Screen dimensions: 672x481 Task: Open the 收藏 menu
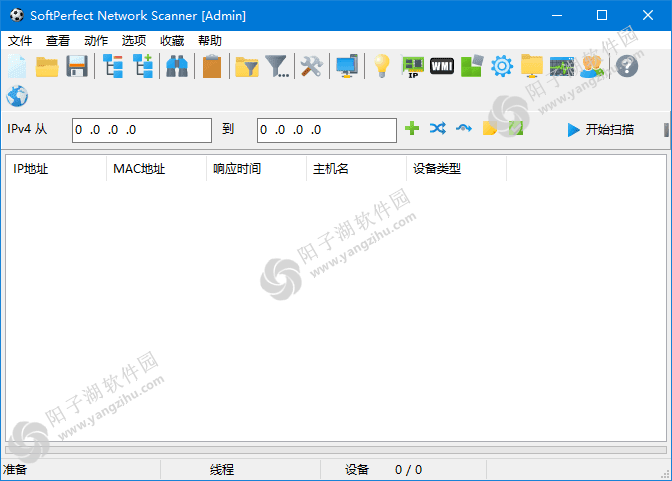[172, 41]
